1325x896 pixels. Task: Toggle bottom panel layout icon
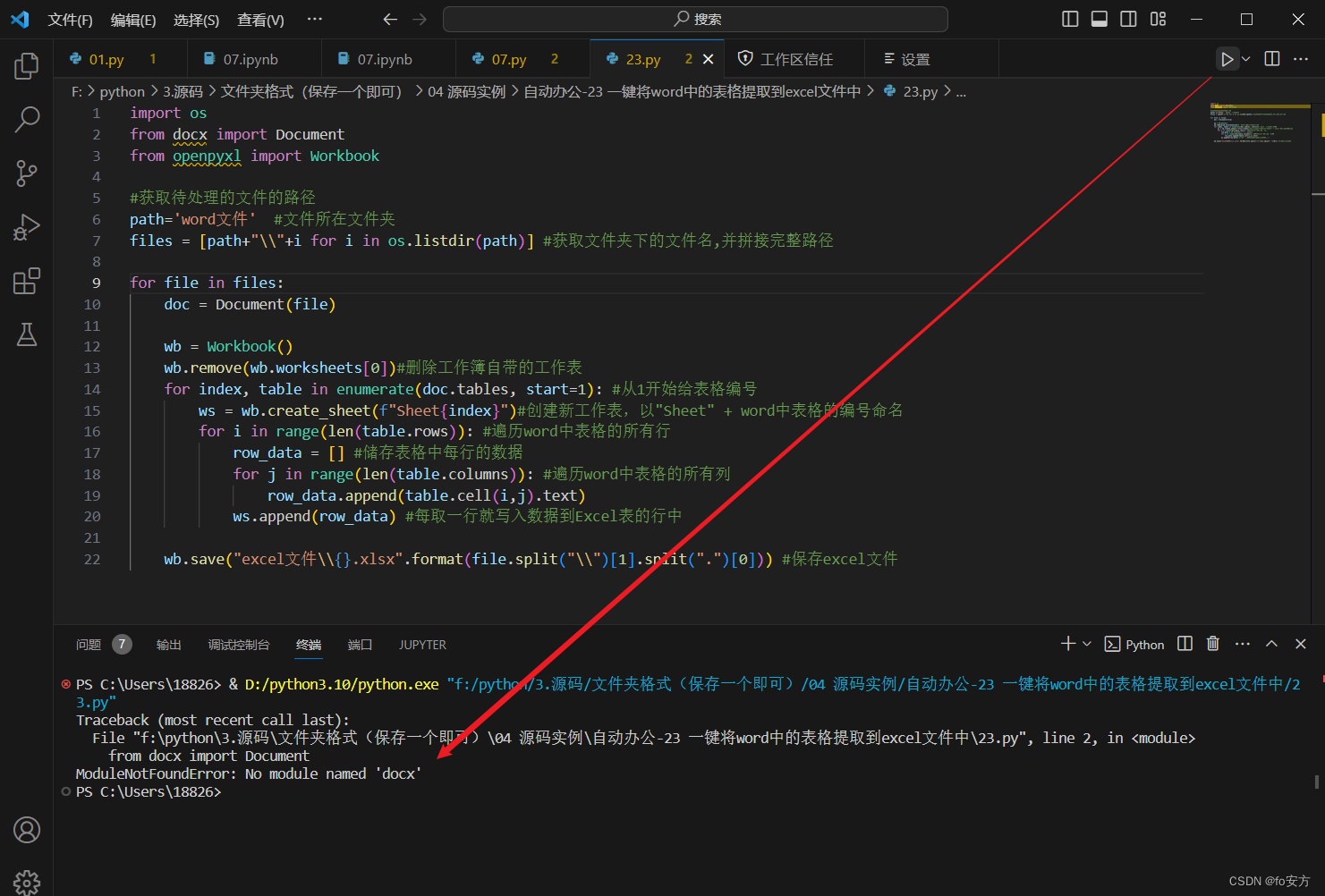pos(1100,19)
